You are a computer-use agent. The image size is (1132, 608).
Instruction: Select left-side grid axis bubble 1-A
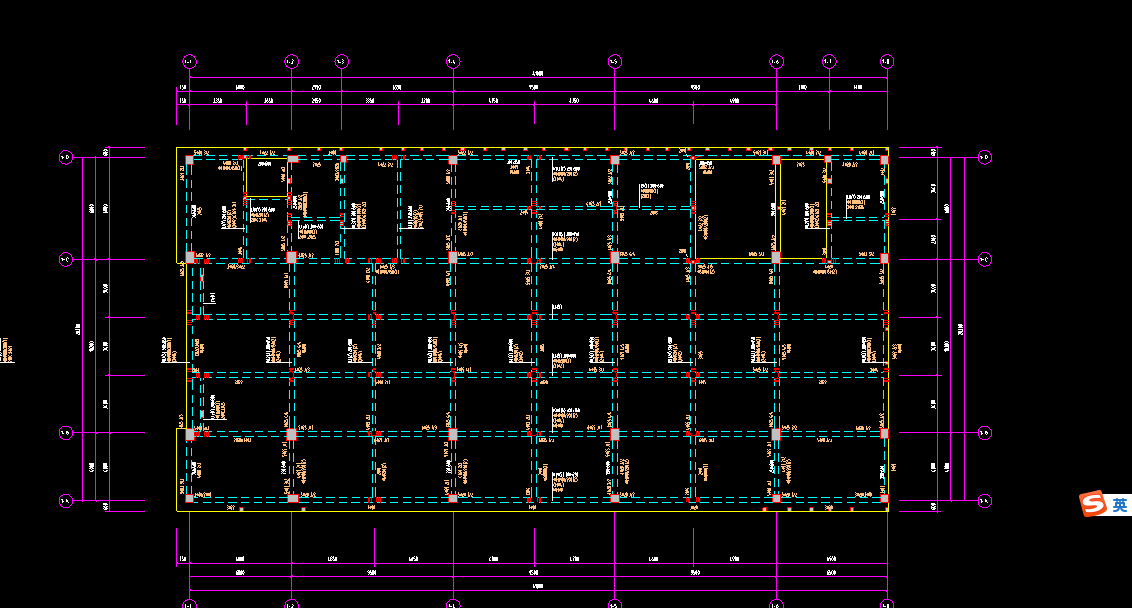coord(66,500)
